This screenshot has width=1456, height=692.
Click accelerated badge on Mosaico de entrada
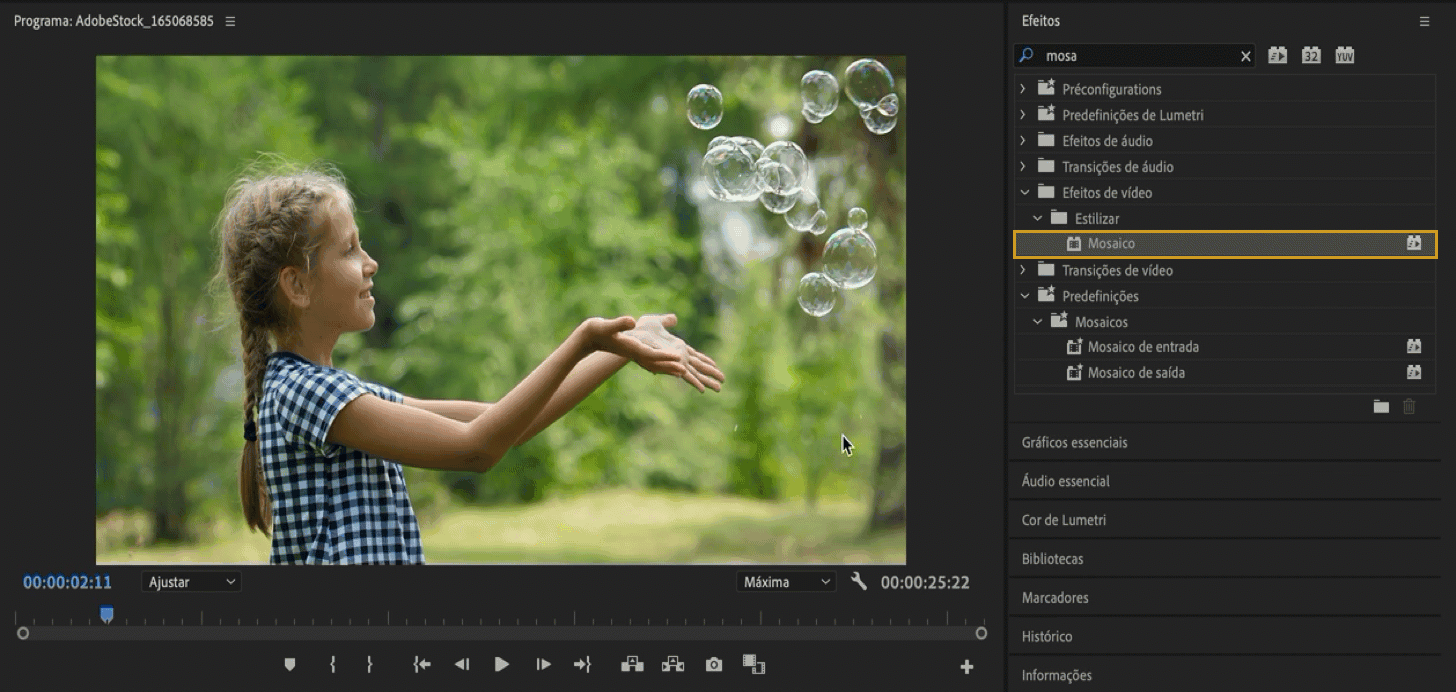click(1414, 347)
